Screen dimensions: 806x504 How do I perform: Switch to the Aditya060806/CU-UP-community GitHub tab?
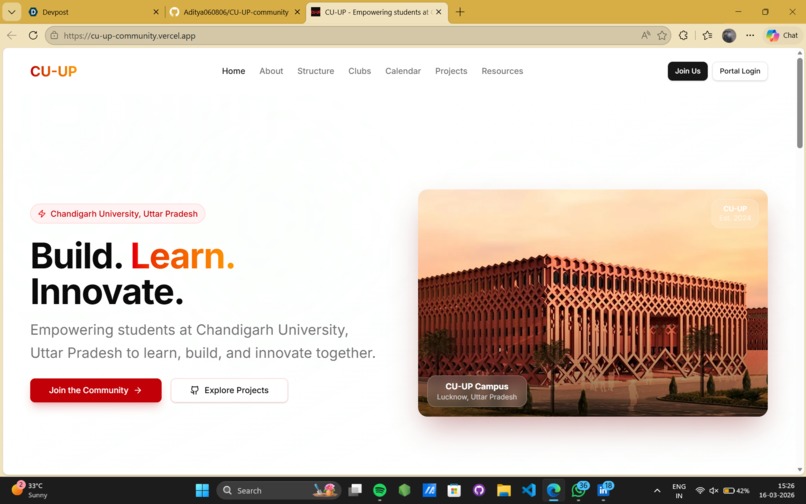(x=235, y=12)
